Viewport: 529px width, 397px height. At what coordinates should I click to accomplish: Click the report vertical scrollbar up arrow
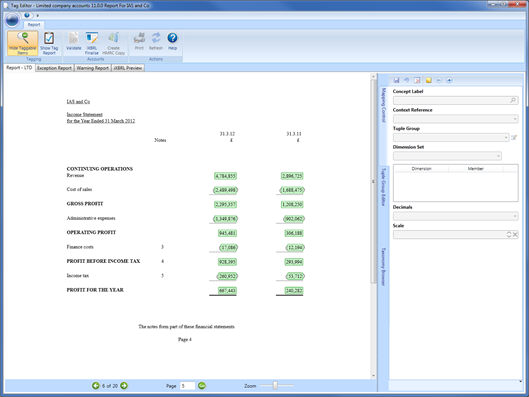pos(373,77)
